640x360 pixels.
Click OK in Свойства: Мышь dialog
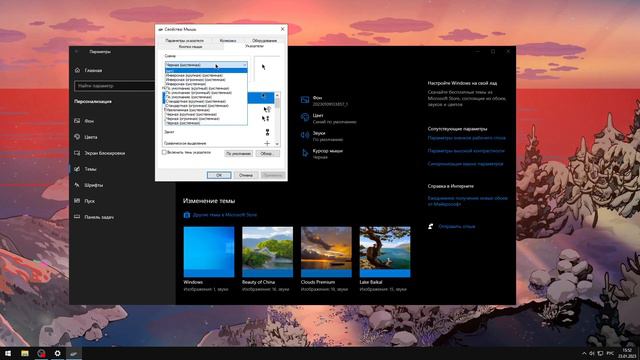[x=219, y=175]
